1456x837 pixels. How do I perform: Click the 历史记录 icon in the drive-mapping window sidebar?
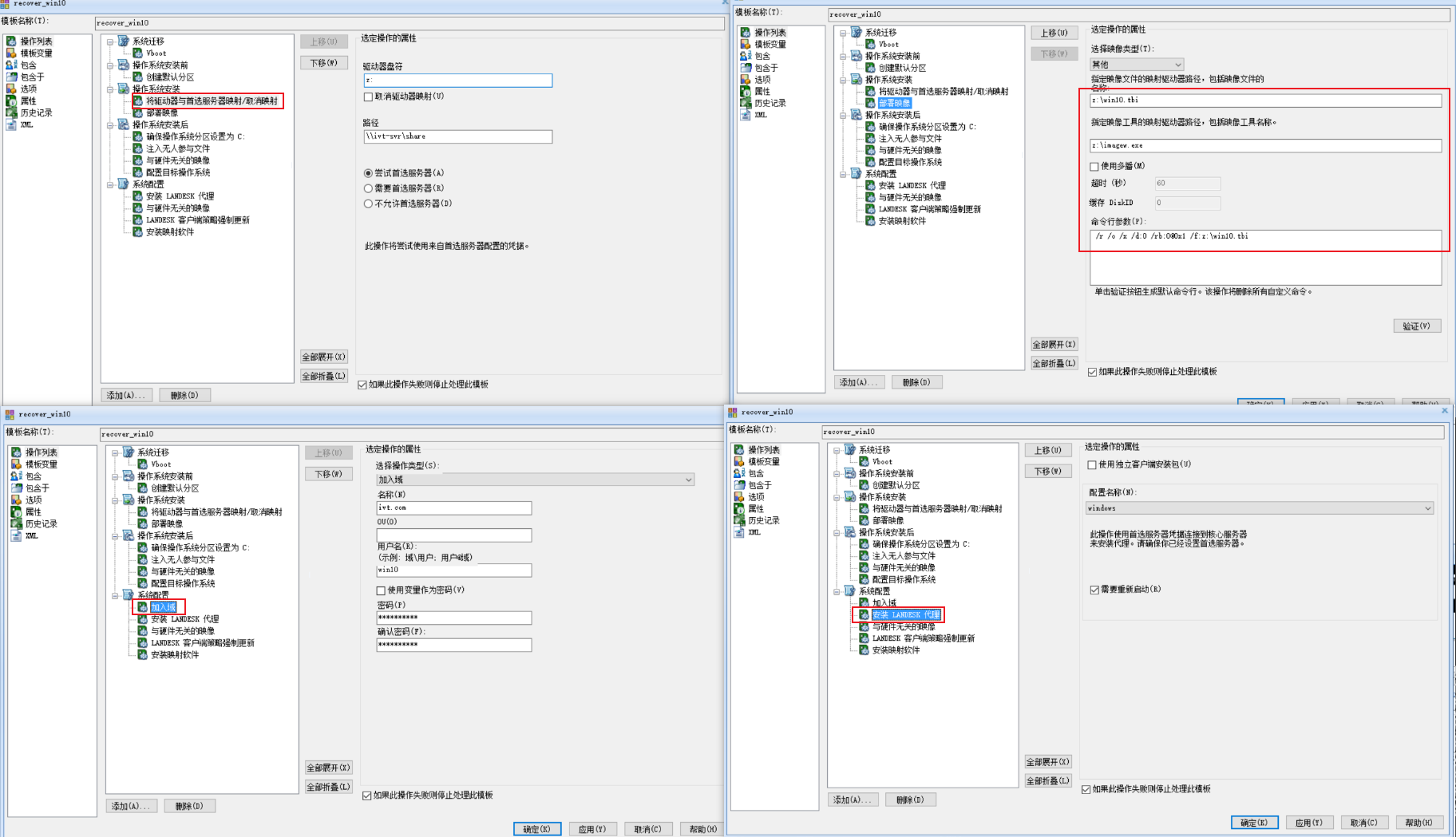click(11, 113)
